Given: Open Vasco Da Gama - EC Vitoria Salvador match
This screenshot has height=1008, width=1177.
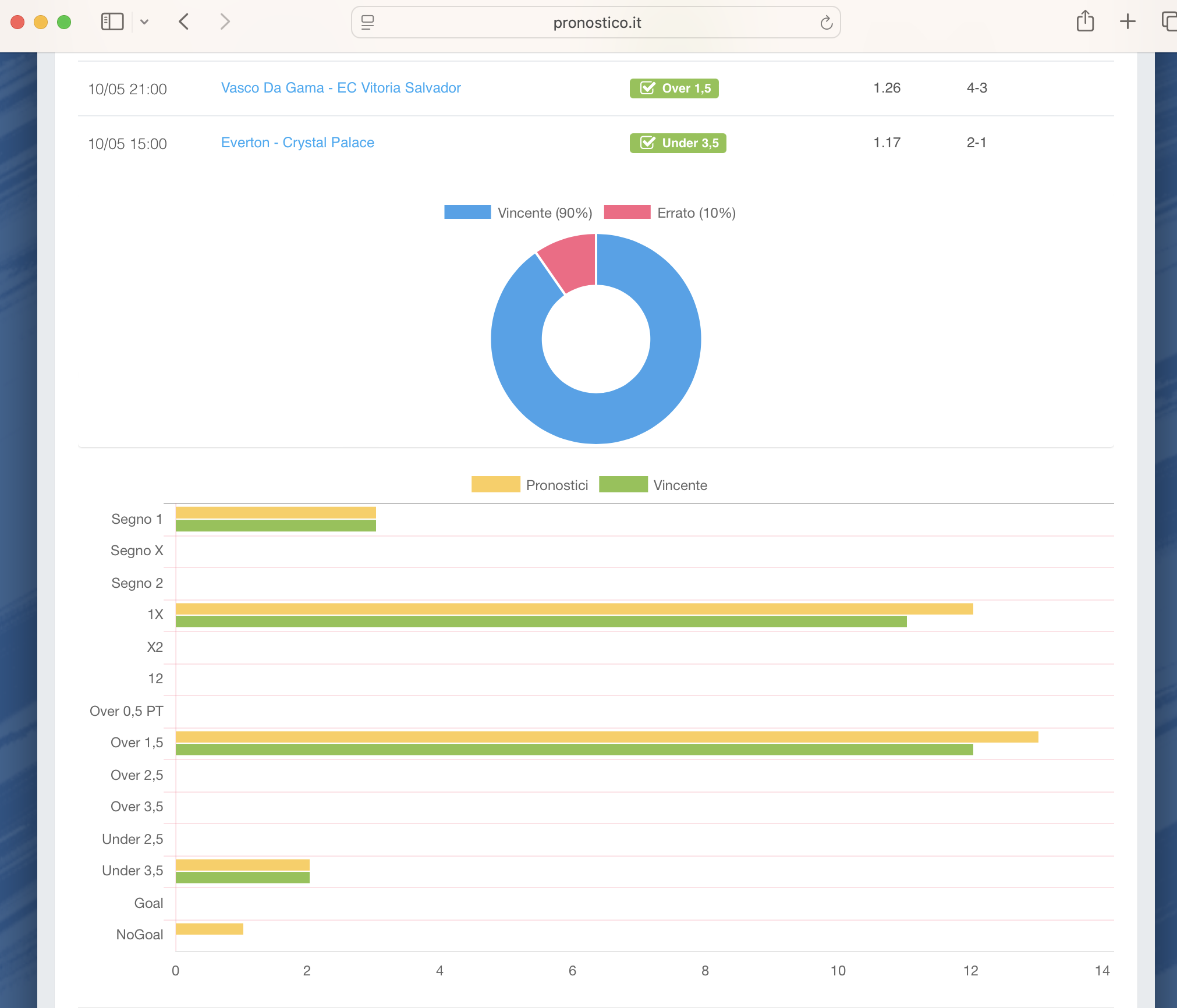Looking at the screenshot, I should 341,88.
